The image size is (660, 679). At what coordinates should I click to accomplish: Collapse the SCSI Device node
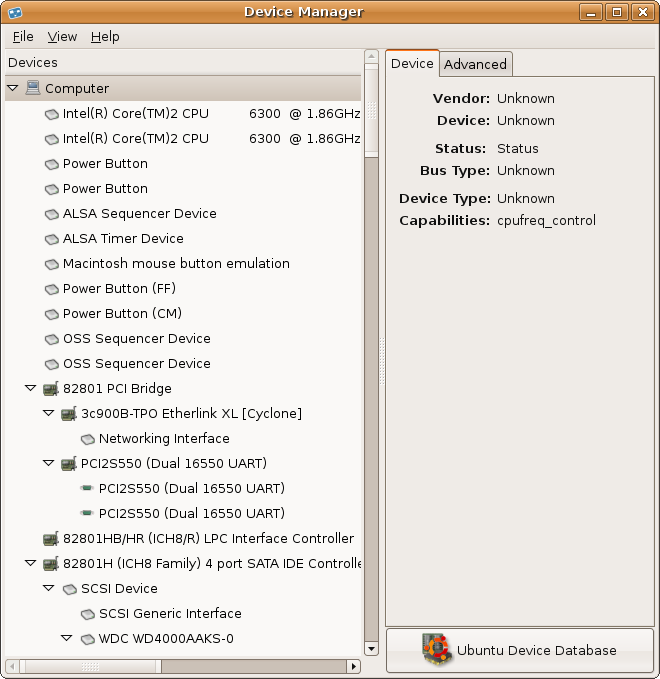(48, 588)
